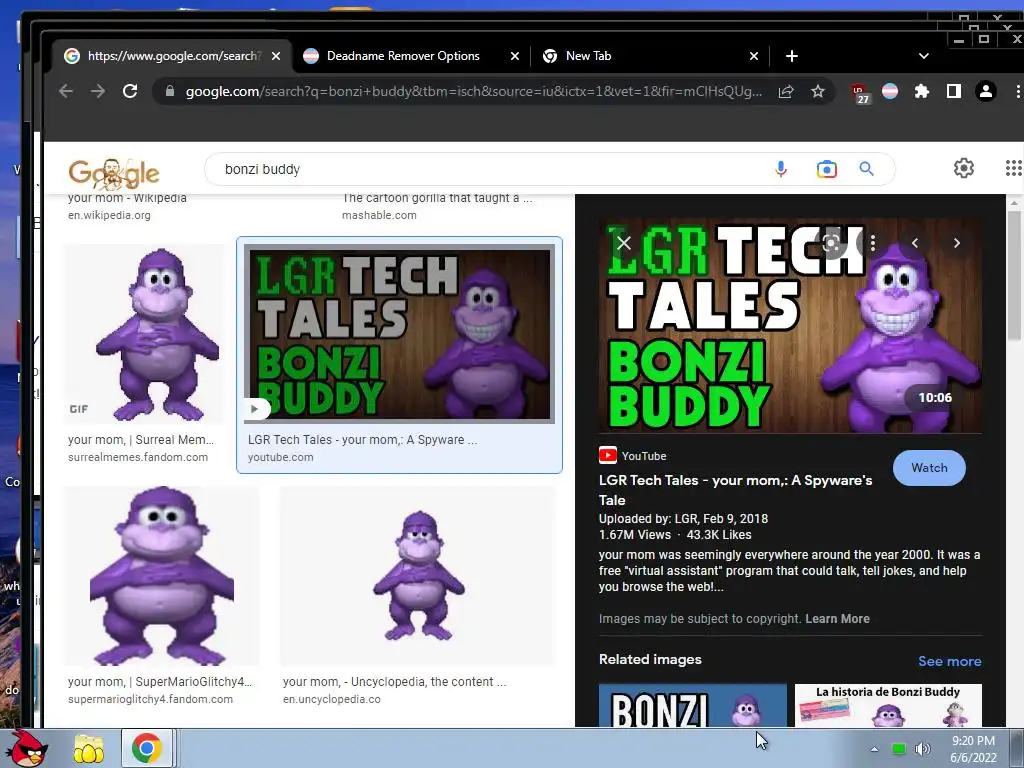
Task: Switch to the Google search tab
Action: point(171,56)
